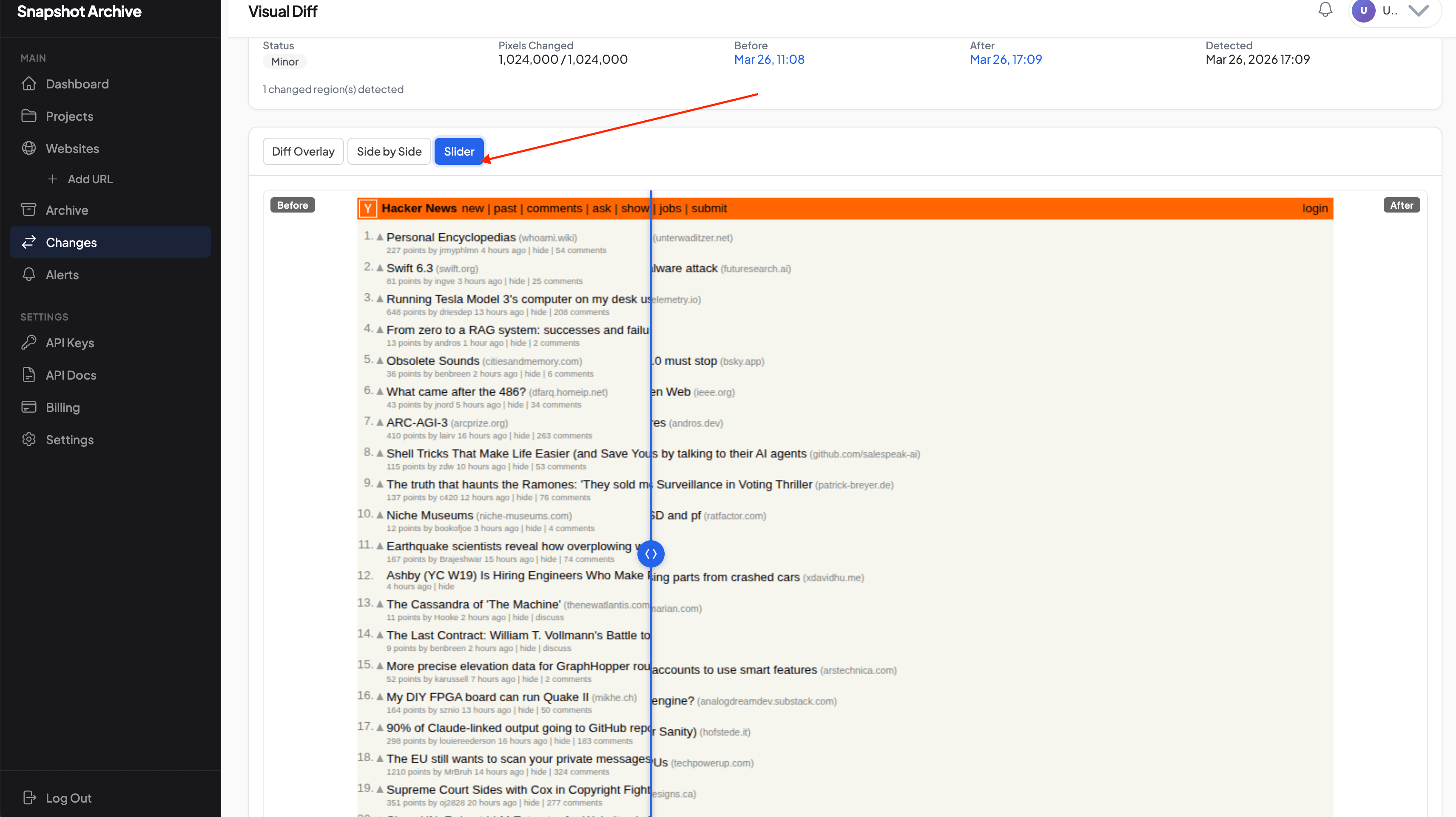Click Hacker News 'ask' nav link
Viewport: 1456px width, 817px height.
coord(601,208)
